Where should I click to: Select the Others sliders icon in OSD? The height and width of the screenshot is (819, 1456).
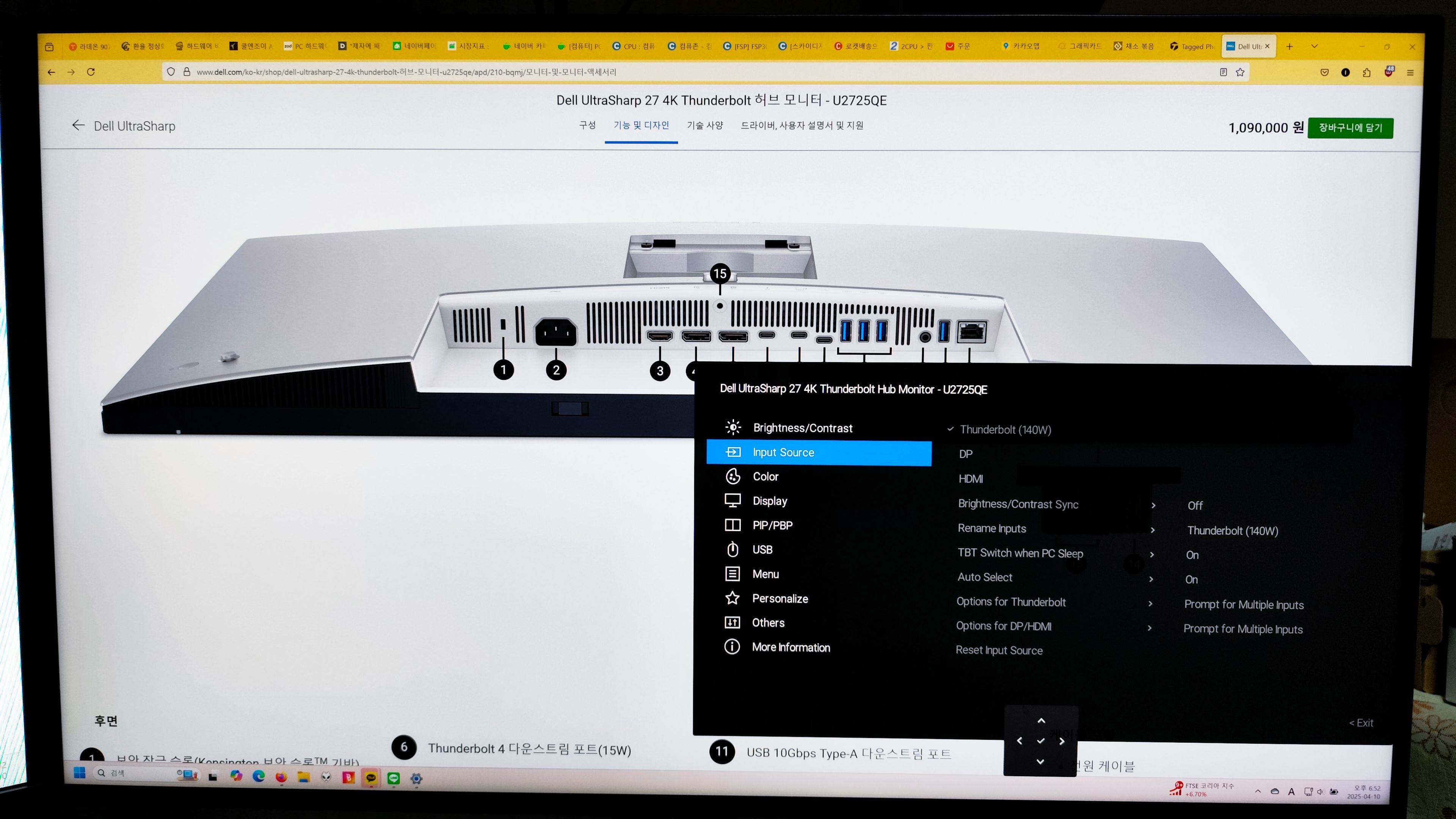pos(733,622)
